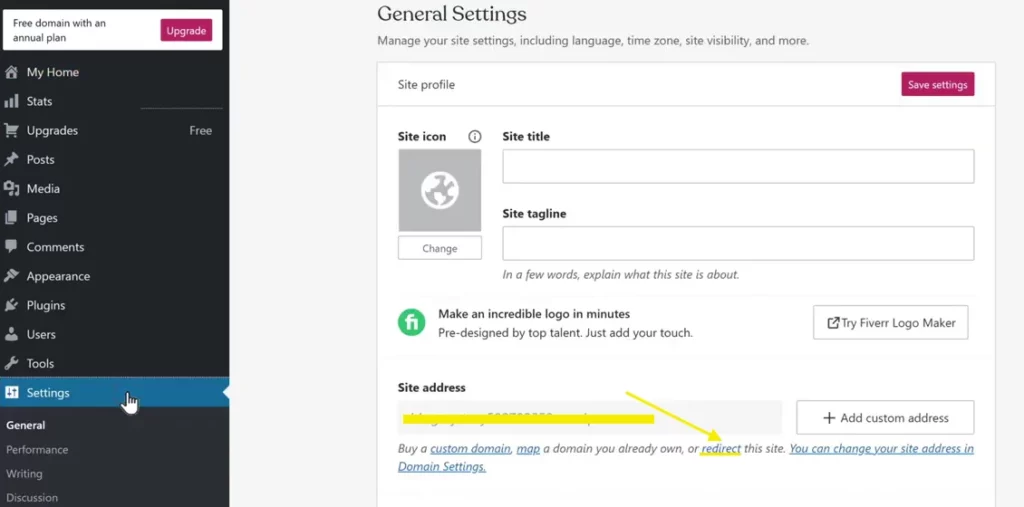Image resolution: width=1024 pixels, height=507 pixels.
Task: Click the Save settings button
Action: tap(937, 84)
